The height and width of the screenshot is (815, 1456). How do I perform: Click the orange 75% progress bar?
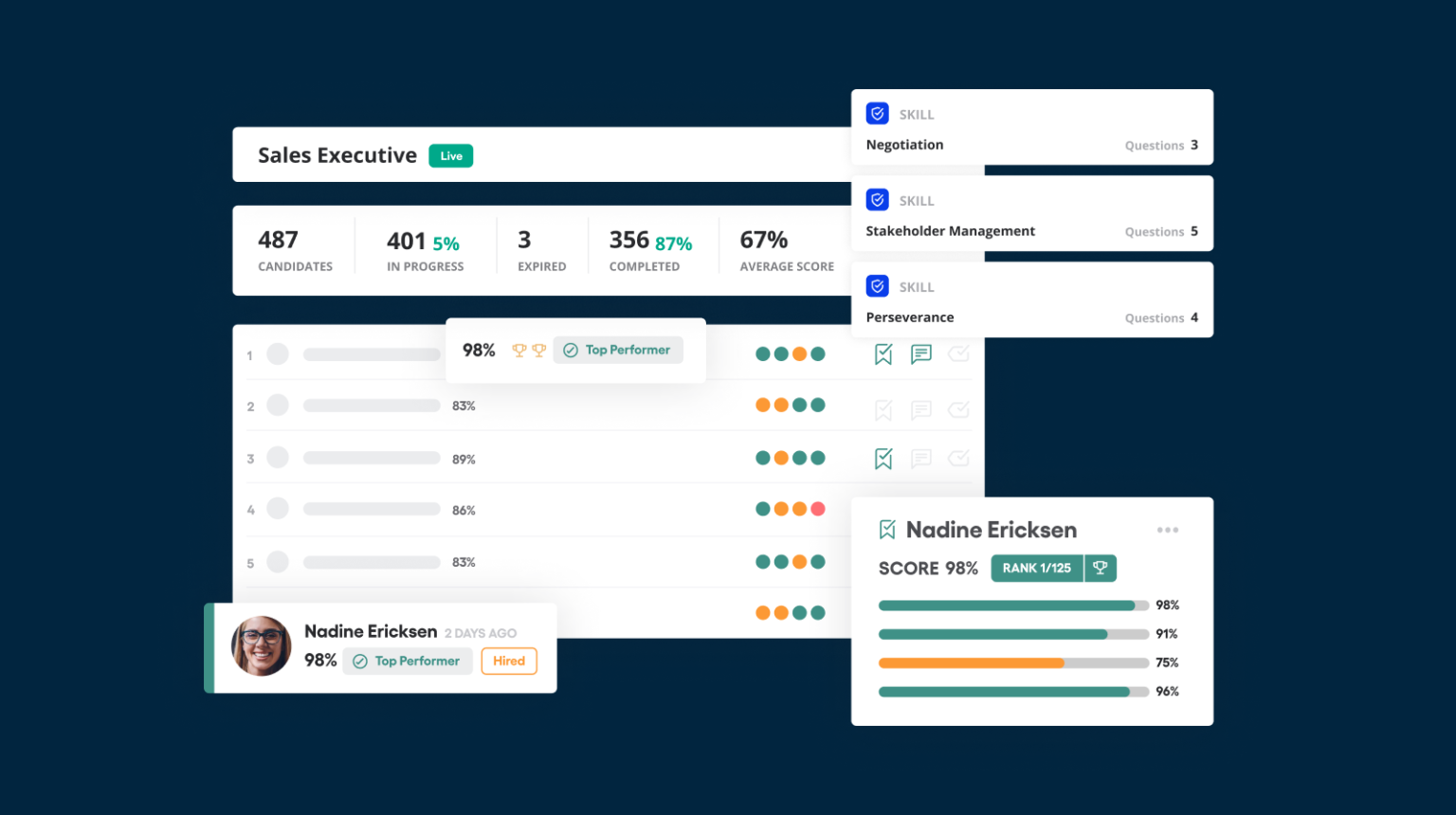tap(971, 663)
